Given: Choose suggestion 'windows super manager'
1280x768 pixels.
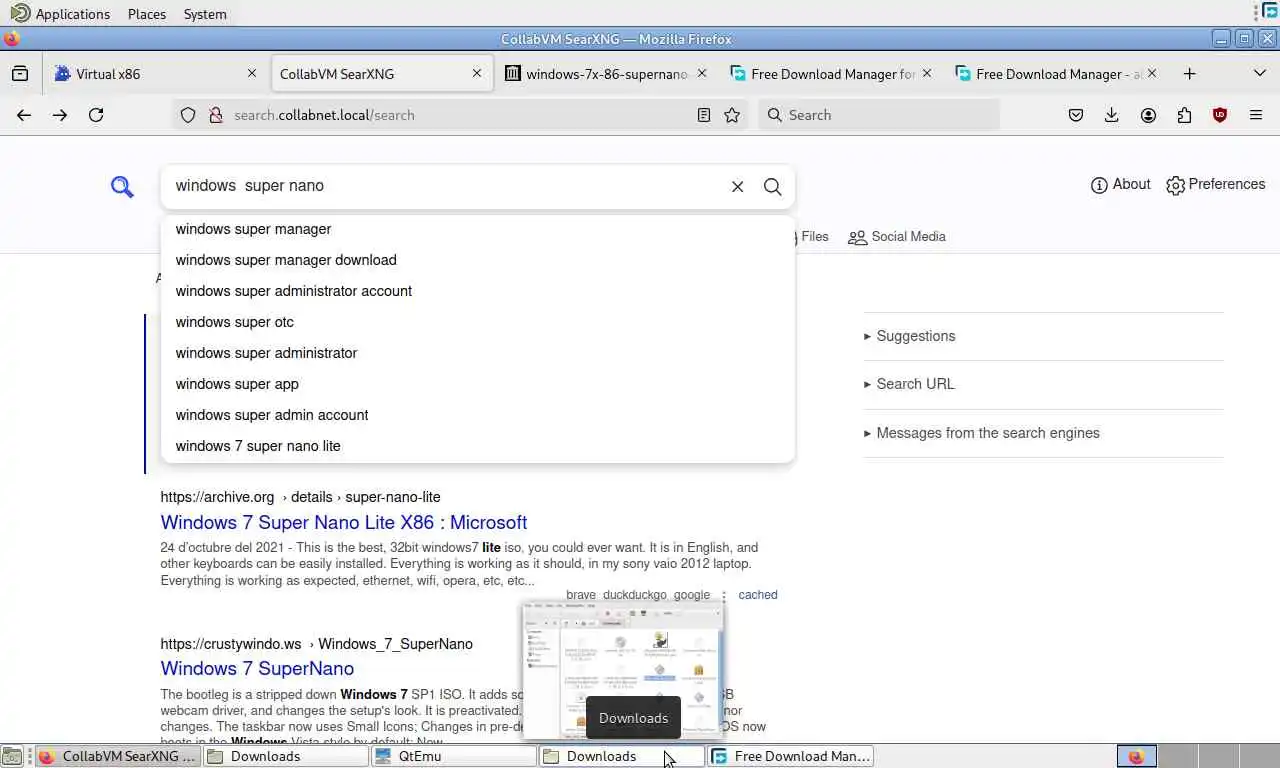Looking at the screenshot, I should (477, 229).
